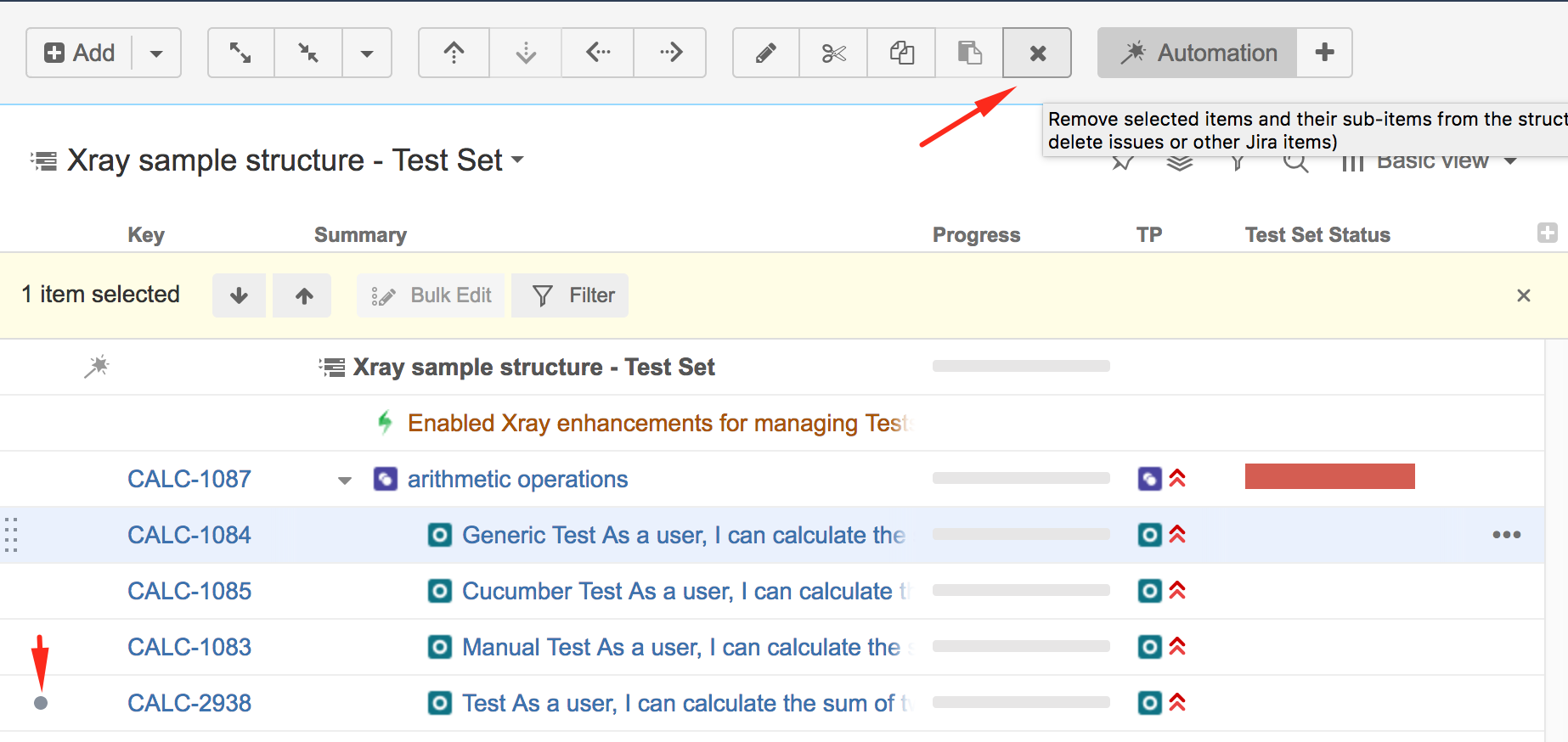Image resolution: width=1568 pixels, height=742 pixels.
Task: Open Manual Test summary link
Action: (686, 647)
